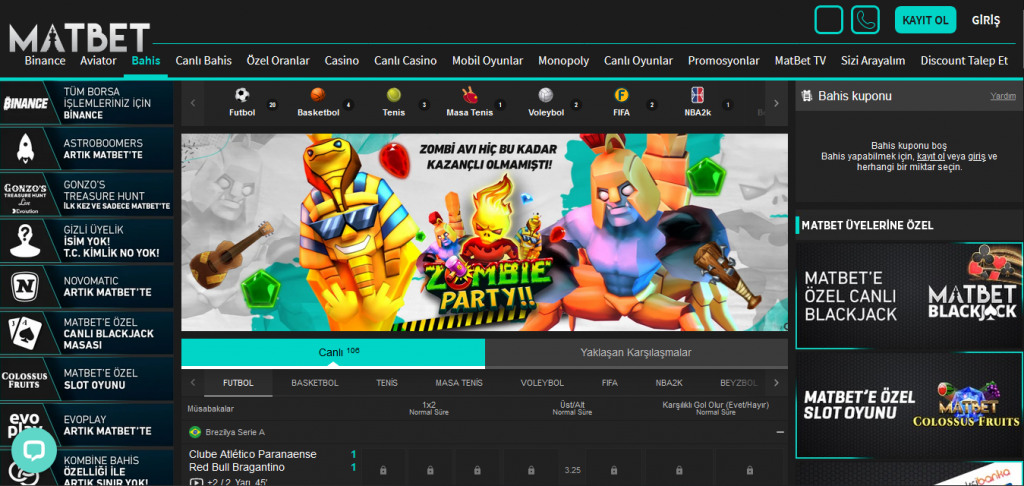Click the 3.25 odds value
Screen dimensions: 1024x486
coord(571,470)
